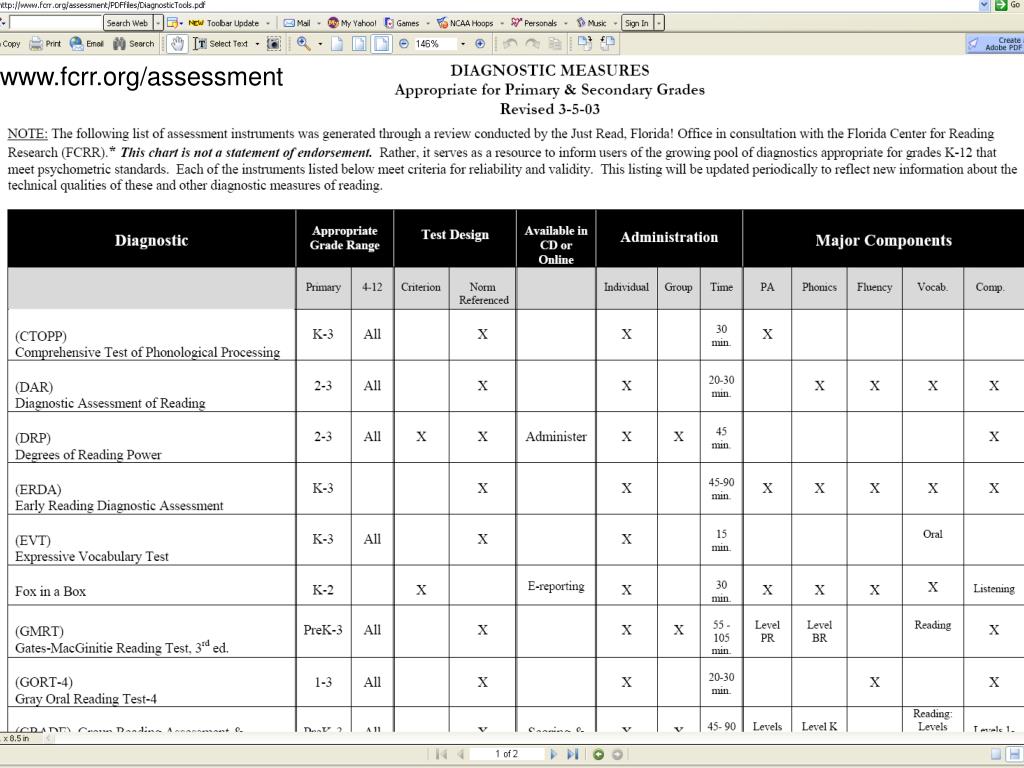Rotate the page clockwise
This screenshot has height=768, width=1024.
click(584, 44)
